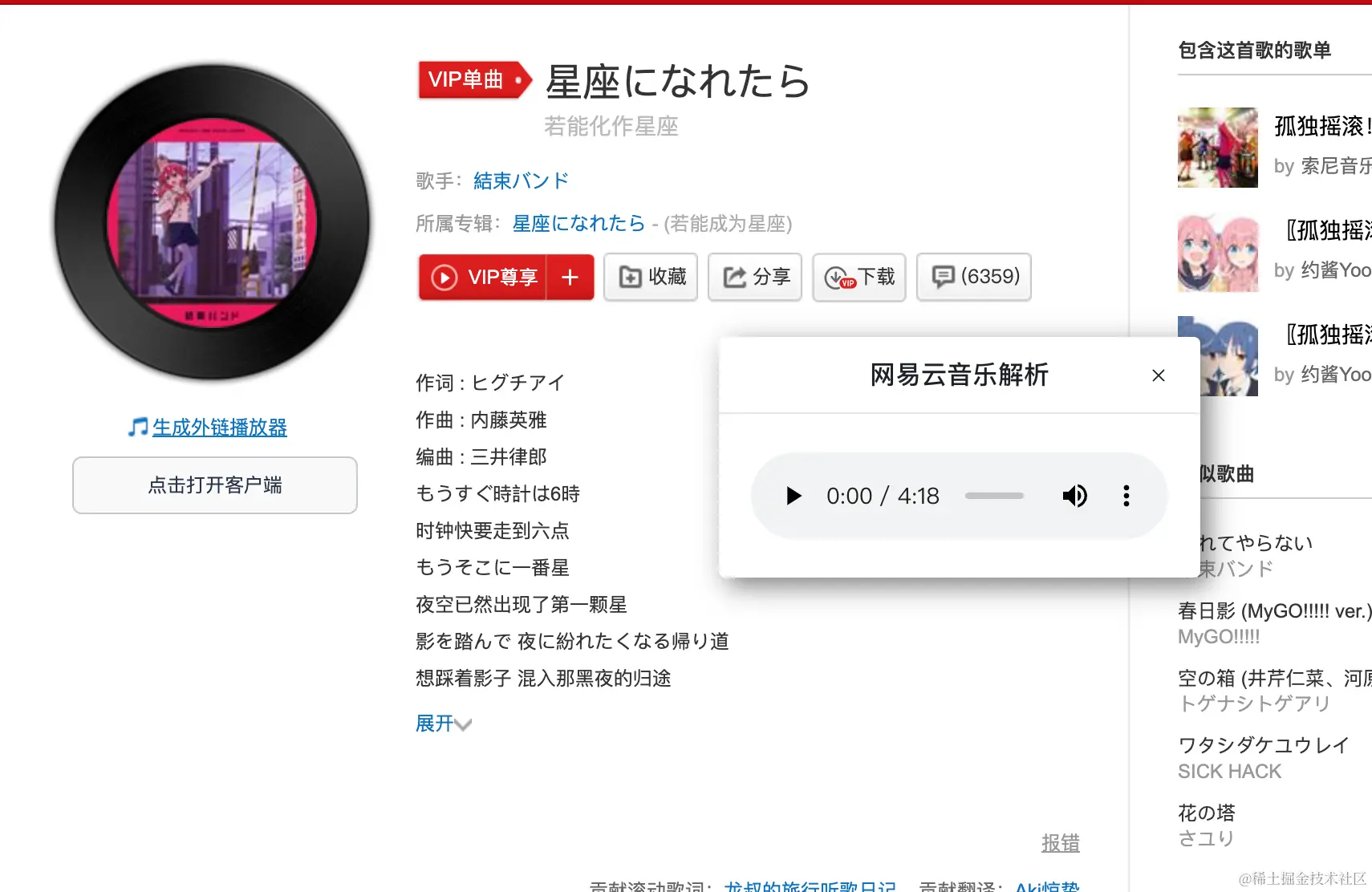This screenshot has height=892, width=1372.
Task: Click the VIP单曲 badge
Action: 474,79
